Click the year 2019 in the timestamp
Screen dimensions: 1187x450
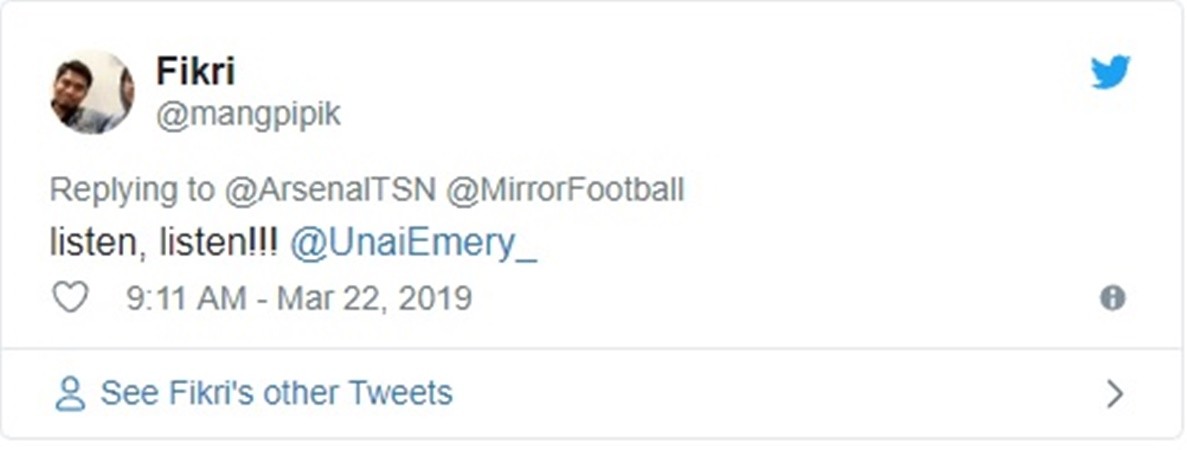point(434,298)
